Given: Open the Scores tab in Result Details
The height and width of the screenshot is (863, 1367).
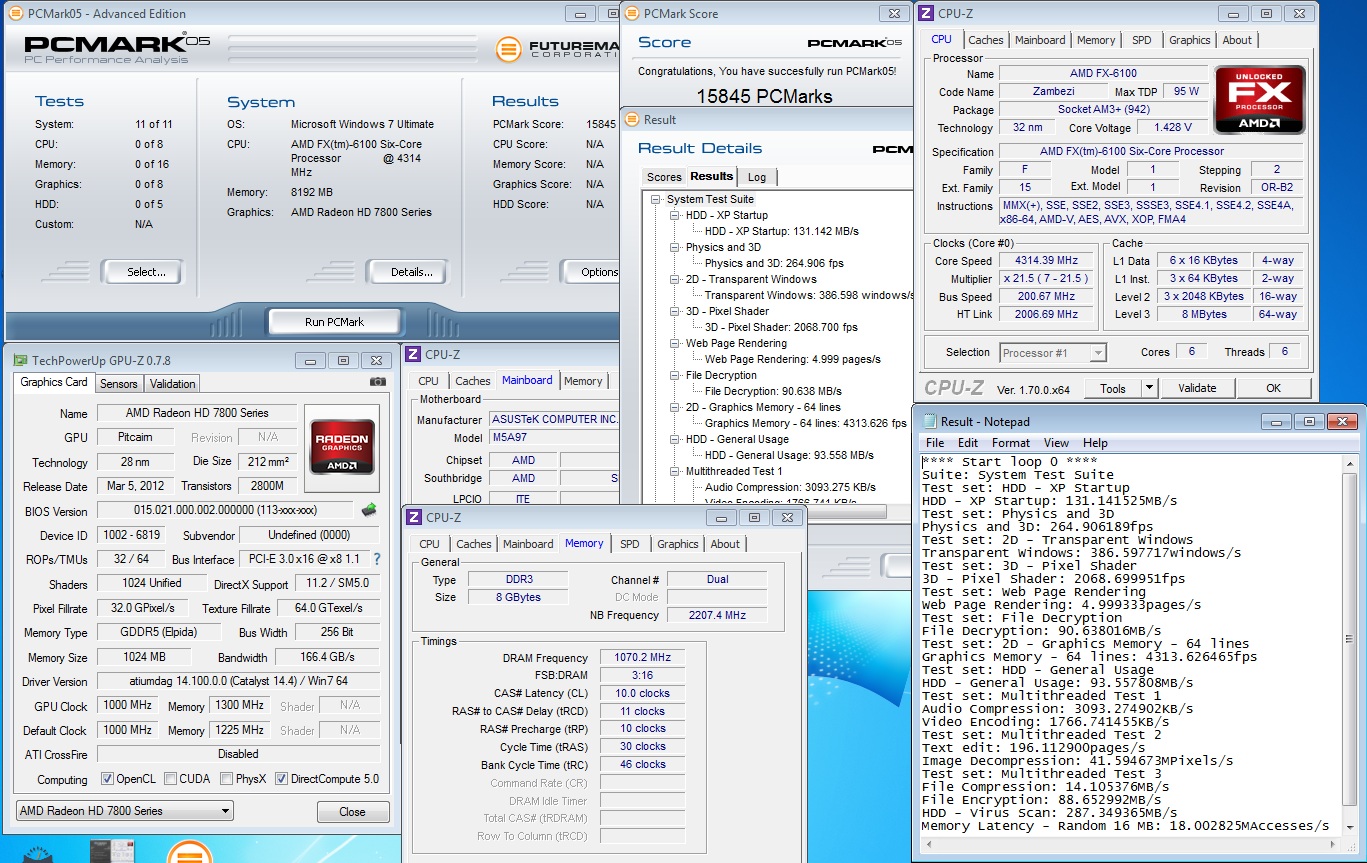Looking at the screenshot, I should (x=664, y=177).
